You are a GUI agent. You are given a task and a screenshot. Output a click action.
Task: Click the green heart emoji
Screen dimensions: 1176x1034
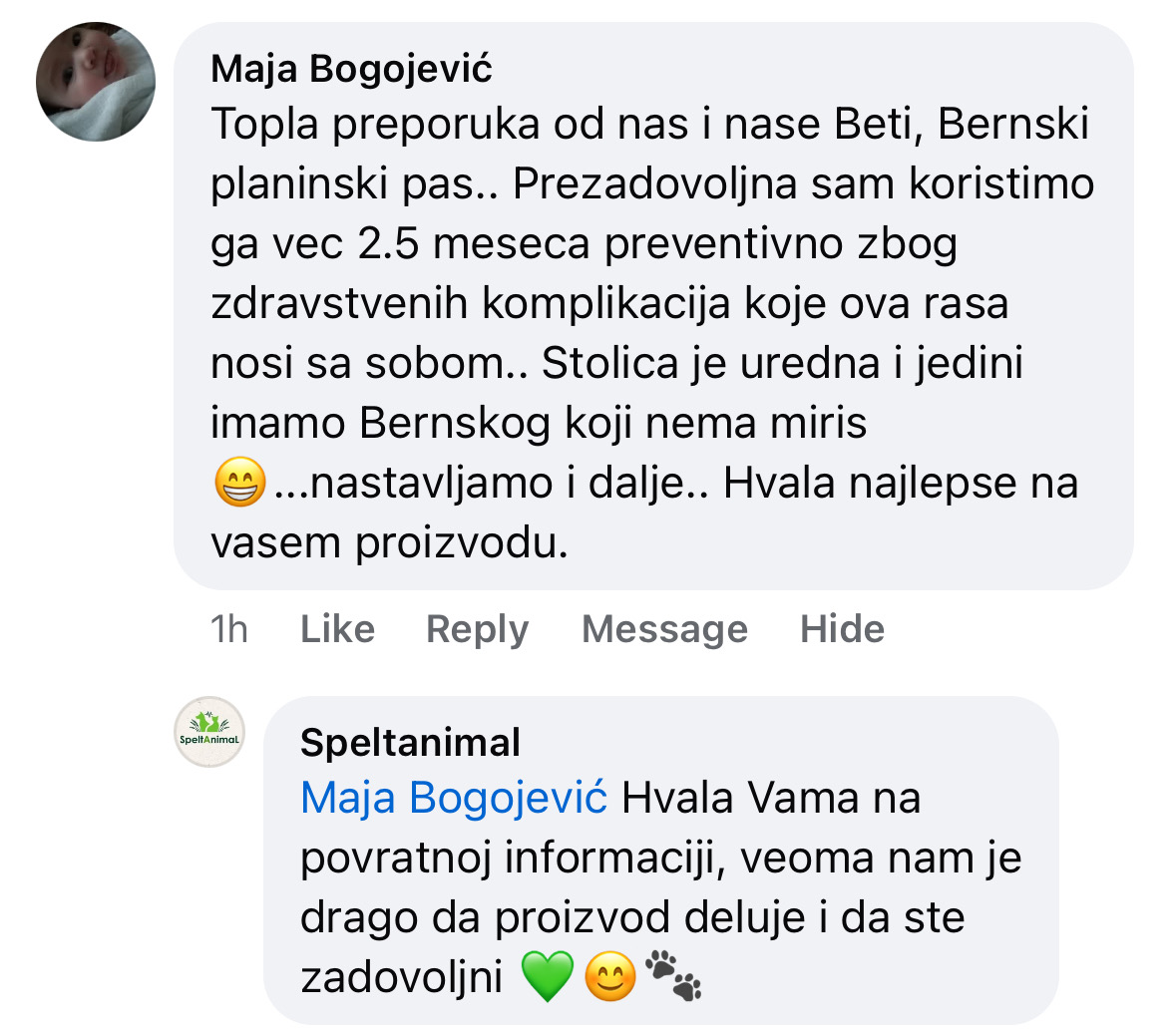pos(548,976)
